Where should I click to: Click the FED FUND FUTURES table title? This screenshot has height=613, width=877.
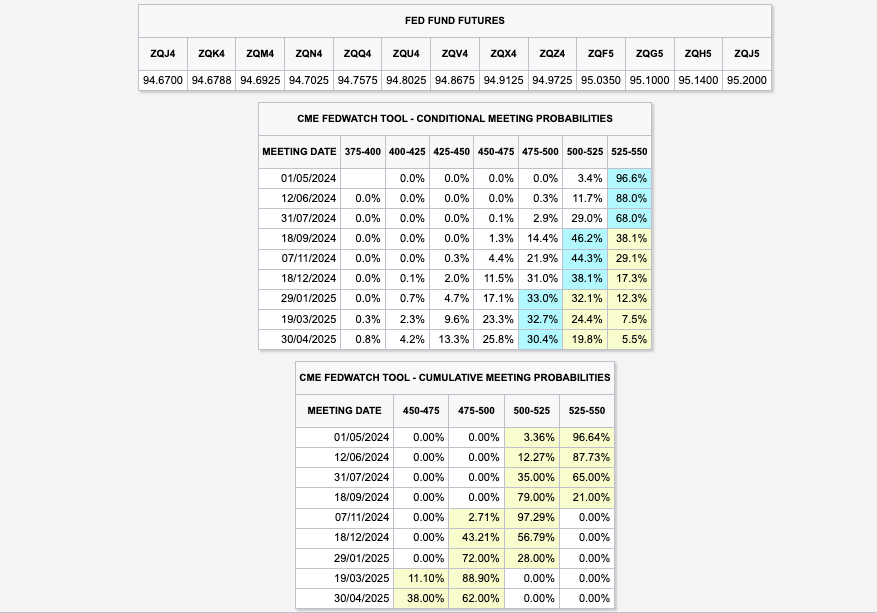coord(455,21)
